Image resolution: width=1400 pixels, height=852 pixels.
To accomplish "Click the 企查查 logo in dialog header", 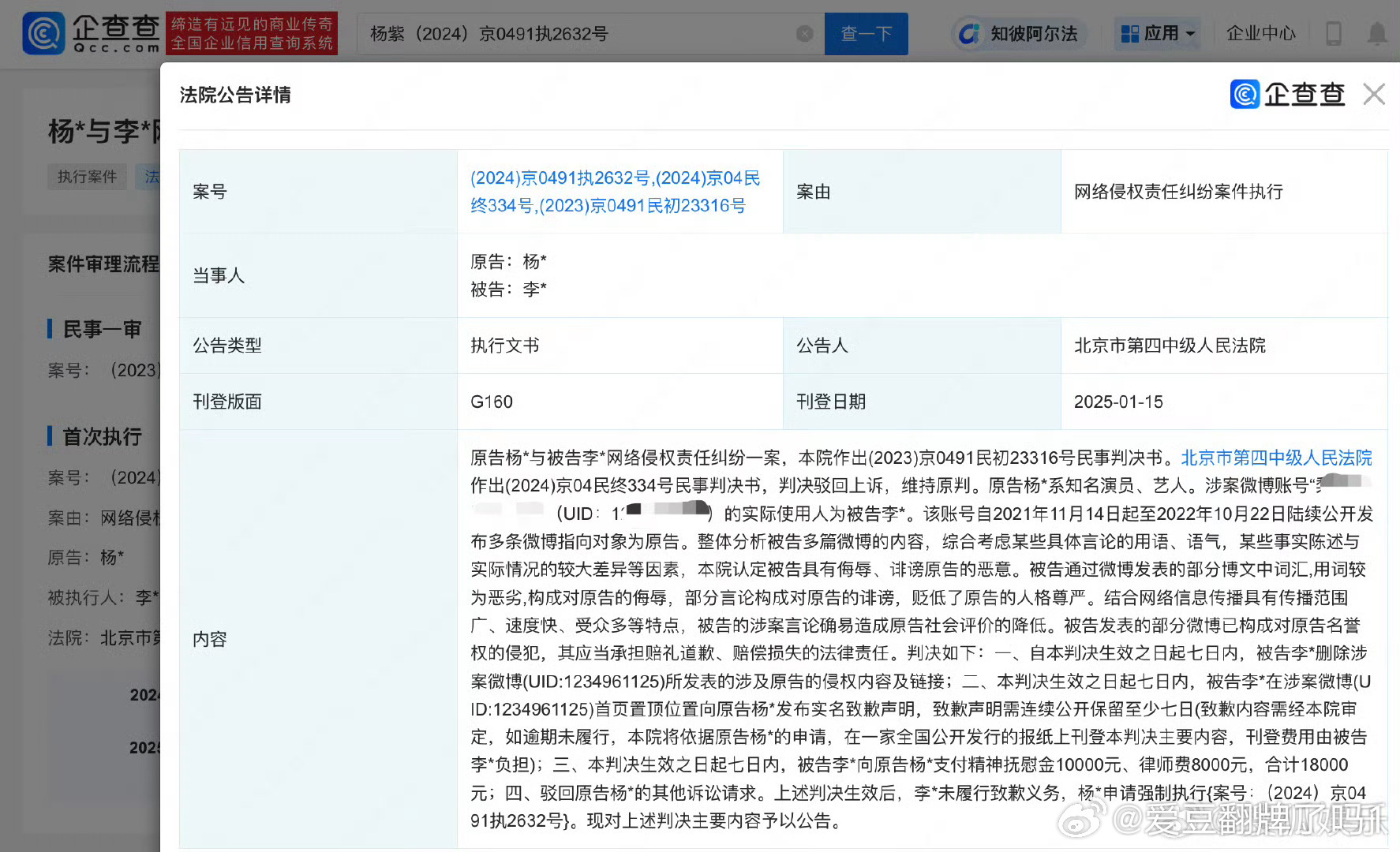I will 1288,94.
